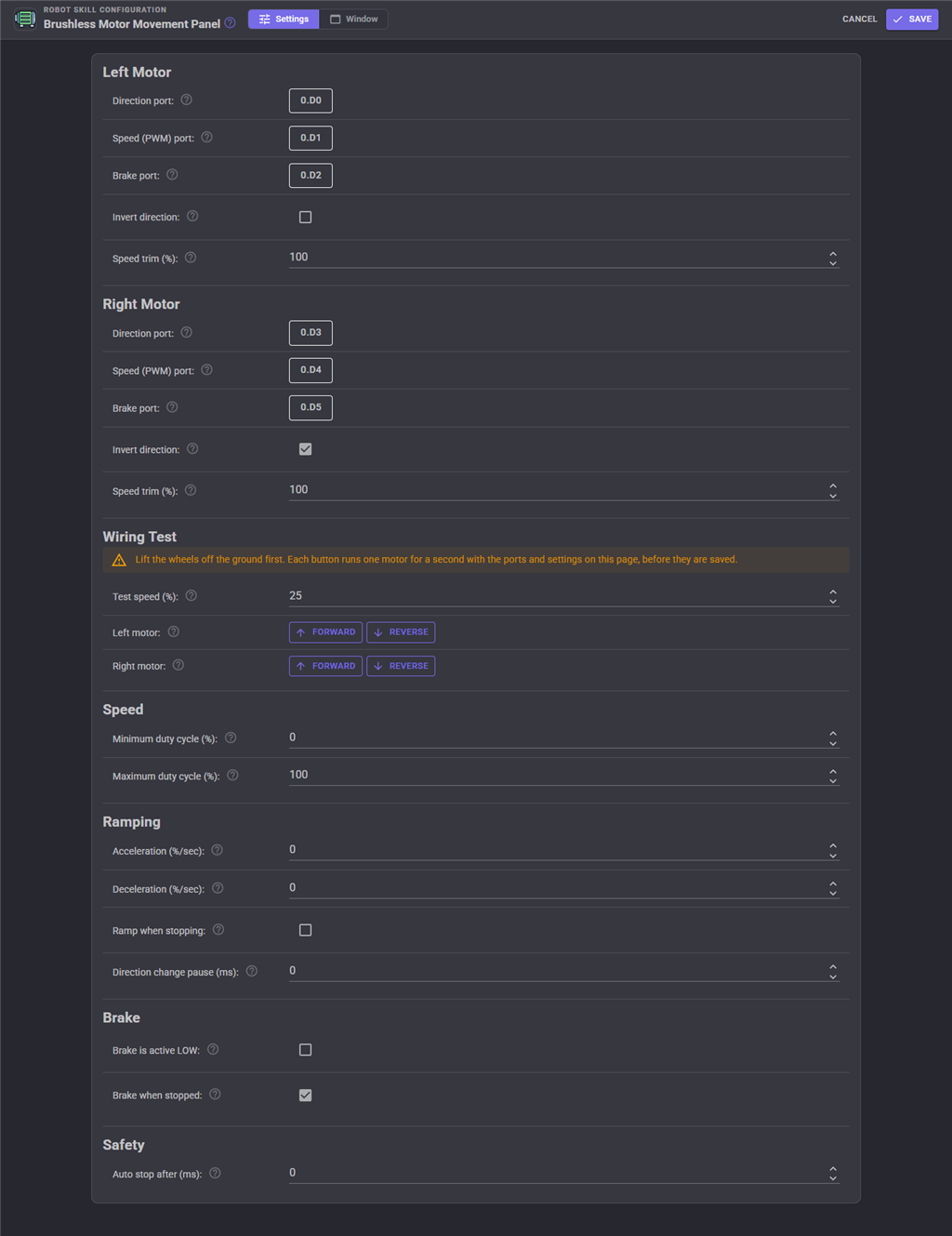Image resolution: width=952 pixels, height=1236 pixels.
Task: Open help for Left Motor Invert direction
Action: click(192, 216)
